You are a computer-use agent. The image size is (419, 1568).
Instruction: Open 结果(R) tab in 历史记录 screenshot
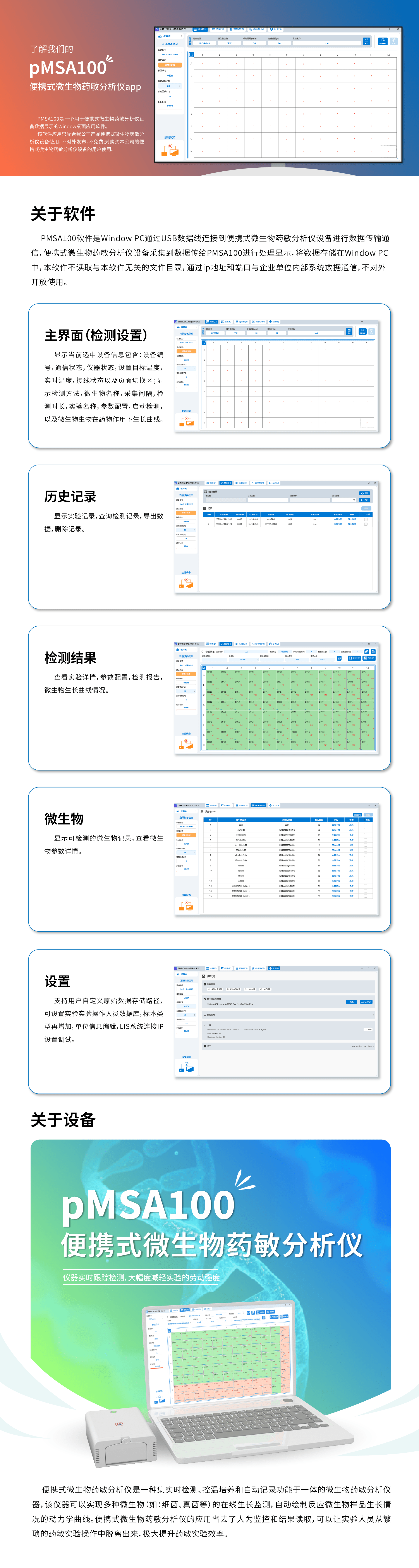tap(226, 483)
